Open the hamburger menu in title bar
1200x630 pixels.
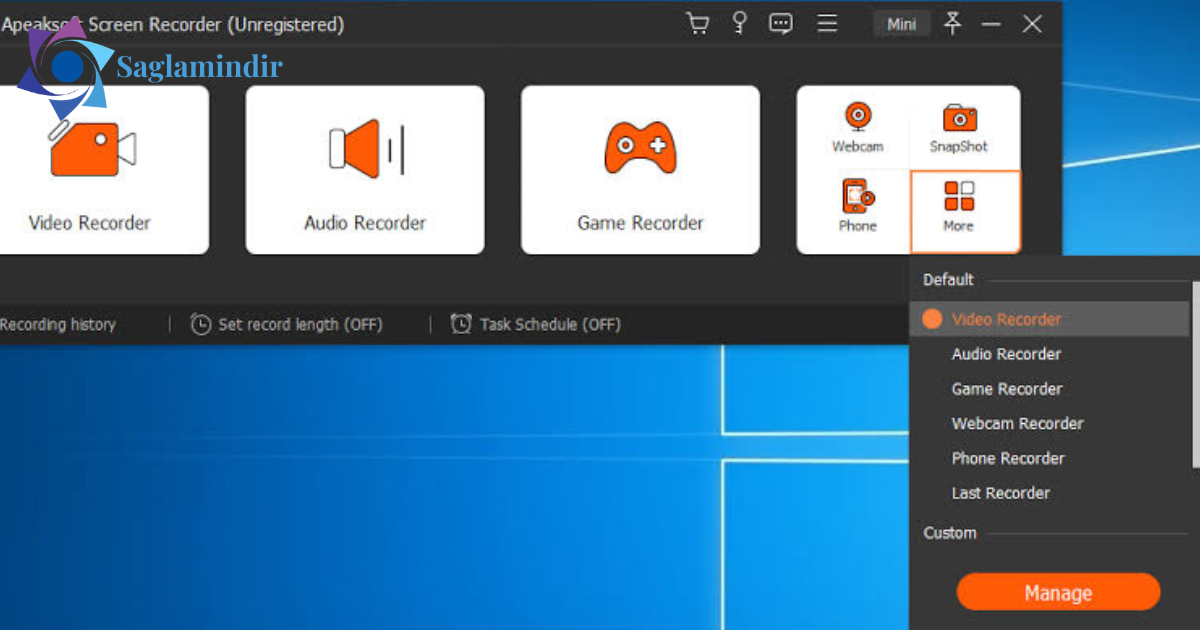pyautogui.click(x=827, y=23)
